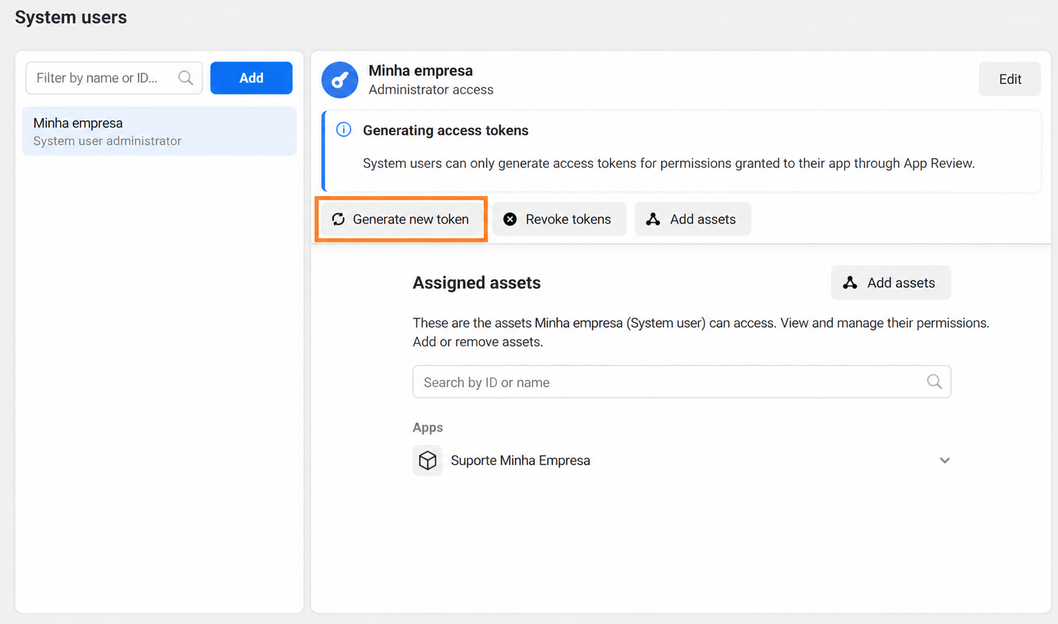
Task: Click the blue key avatar icon
Action: tap(339, 80)
